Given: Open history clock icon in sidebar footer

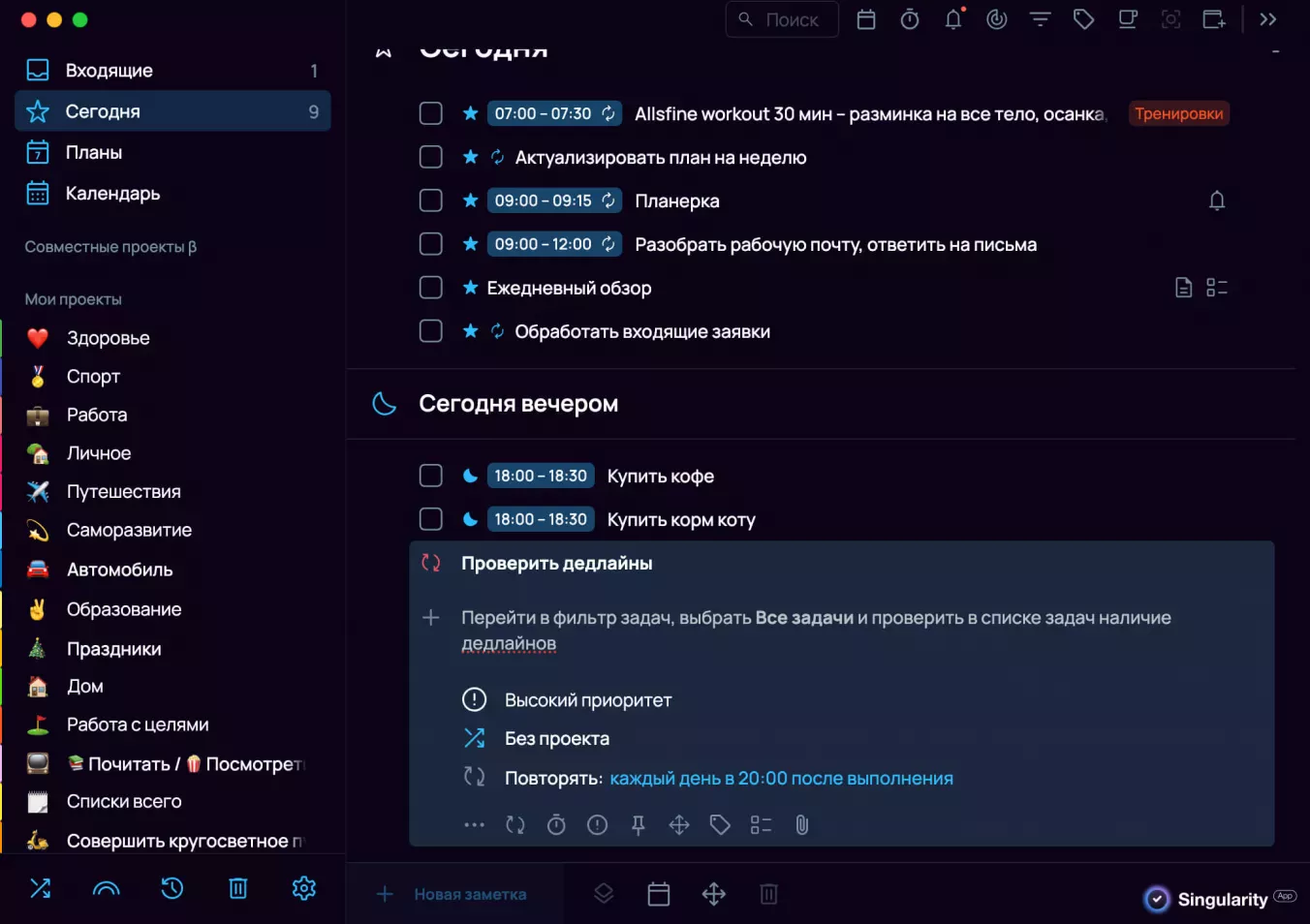Looking at the screenshot, I should pyautogui.click(x=172, y=888).
